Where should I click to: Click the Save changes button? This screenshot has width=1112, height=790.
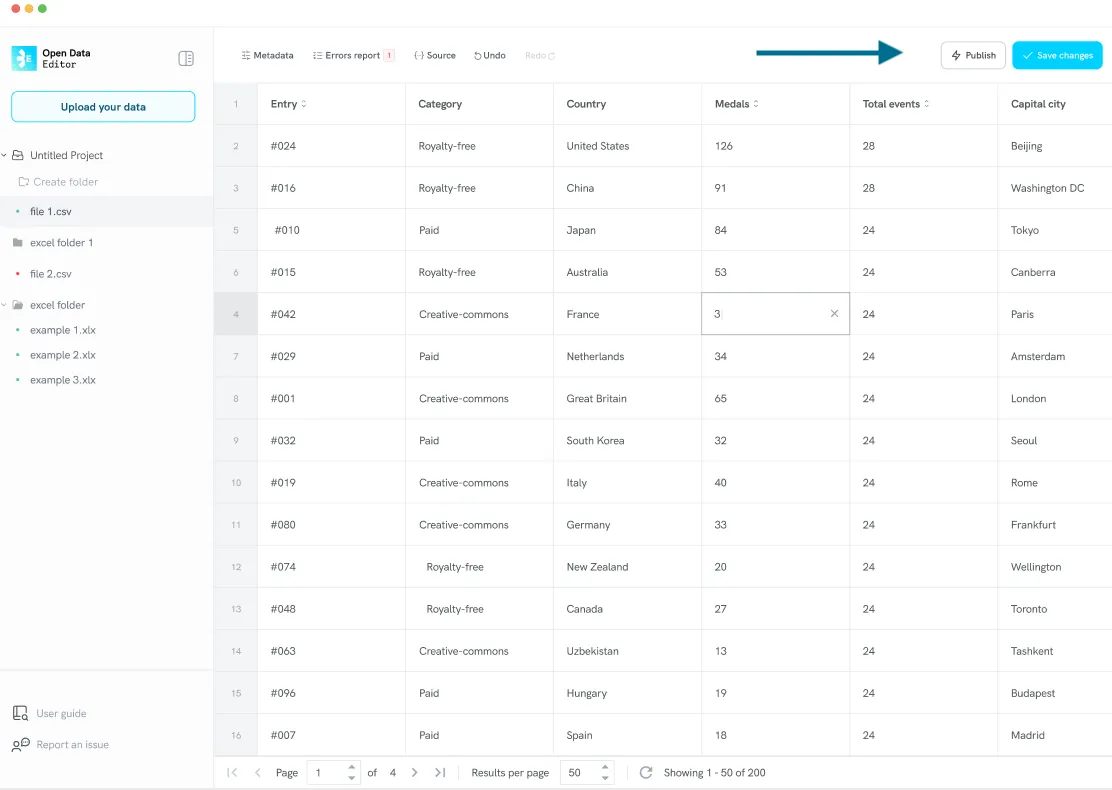click(1057, 56)
